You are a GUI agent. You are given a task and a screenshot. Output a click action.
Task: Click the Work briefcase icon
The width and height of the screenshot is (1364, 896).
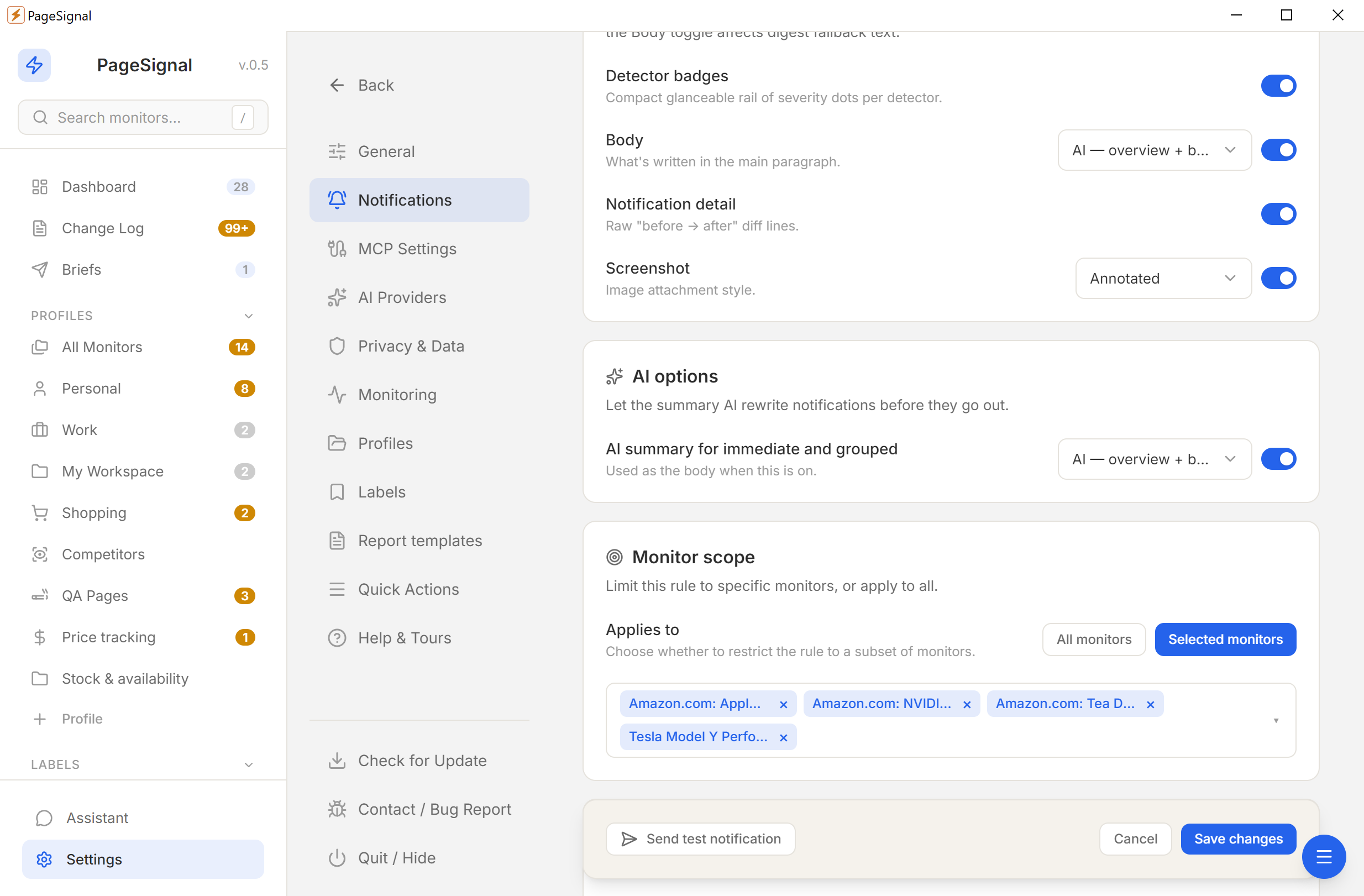tap(40, 430)
